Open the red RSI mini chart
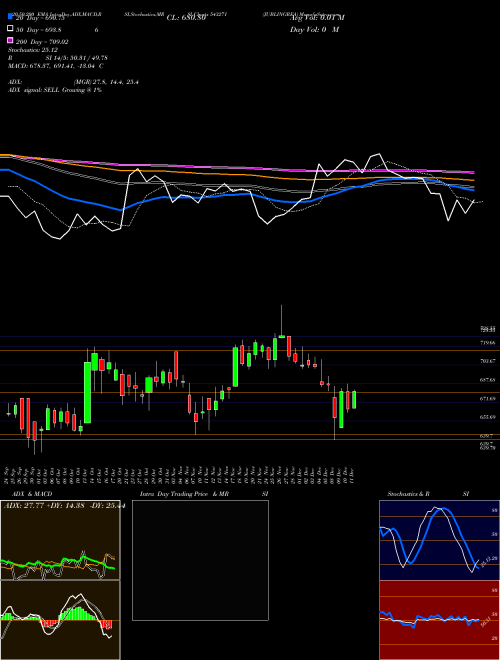 pyautogui.click(x=439, y=620)
